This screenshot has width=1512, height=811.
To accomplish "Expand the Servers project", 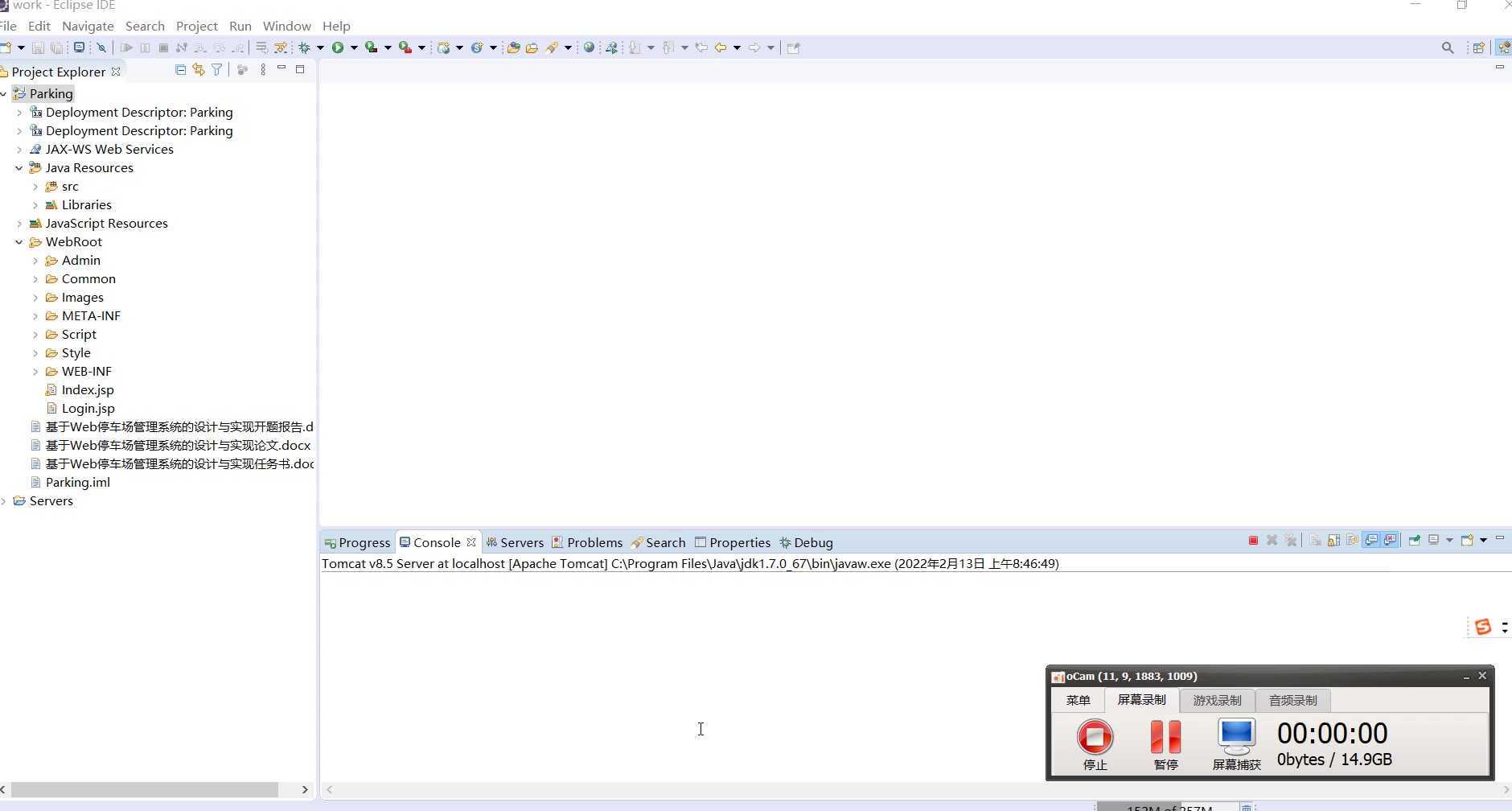I will pyautogui.click(x=4, y=501).
